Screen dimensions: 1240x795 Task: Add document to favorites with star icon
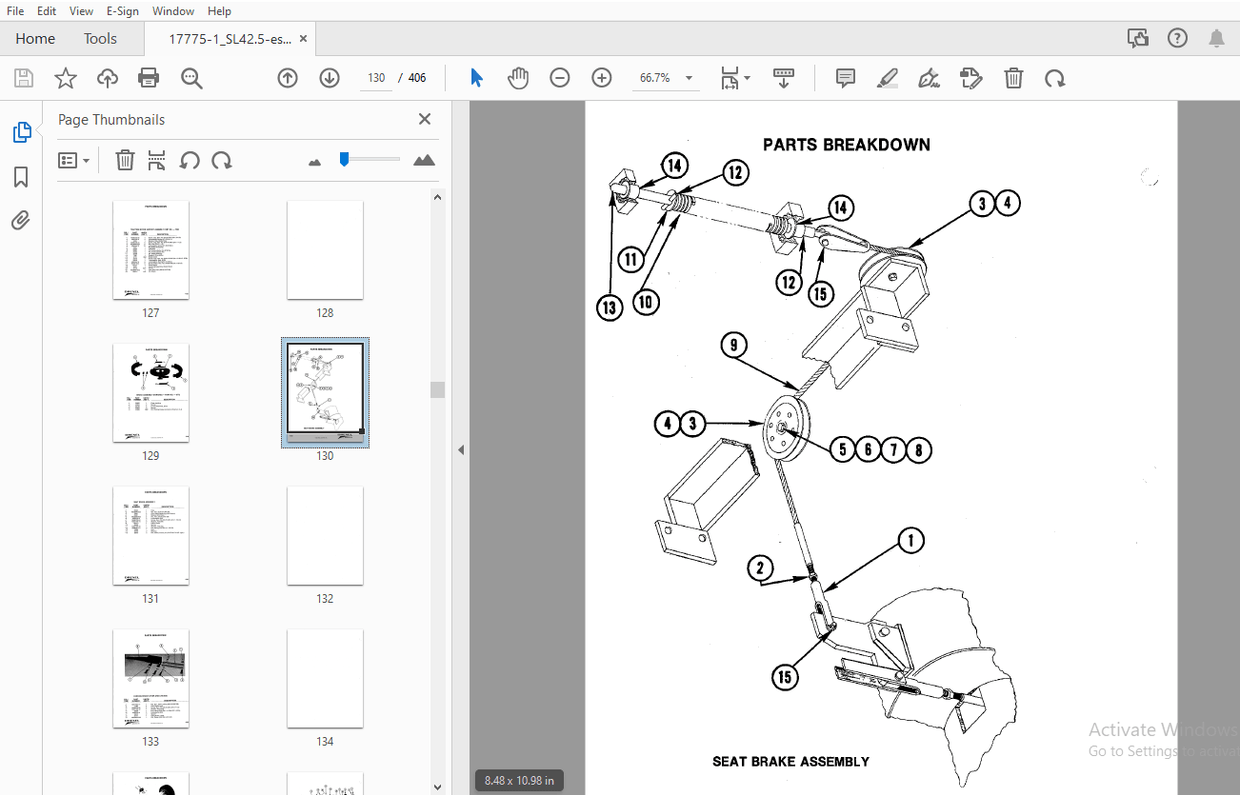point(65,77)
